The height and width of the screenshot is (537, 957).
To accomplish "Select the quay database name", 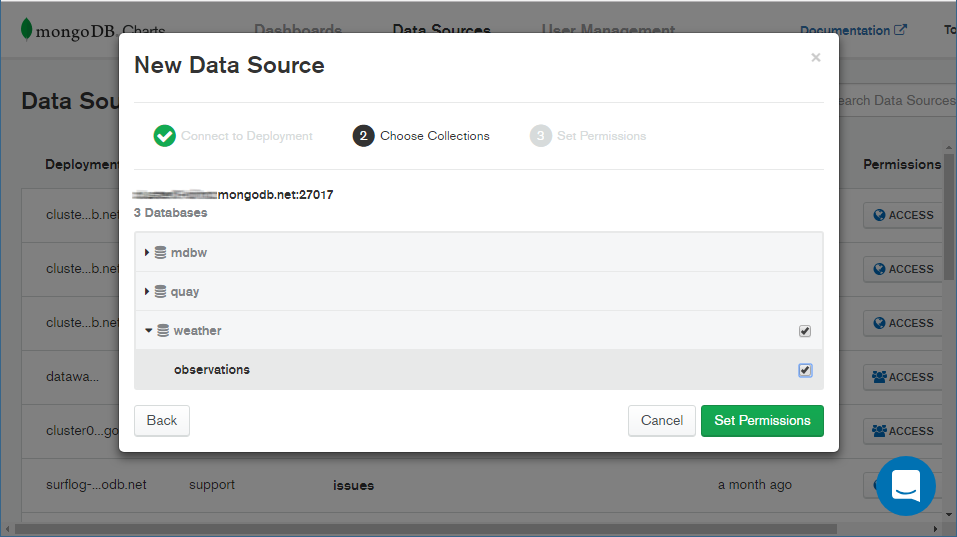I will tap(185, 292).
